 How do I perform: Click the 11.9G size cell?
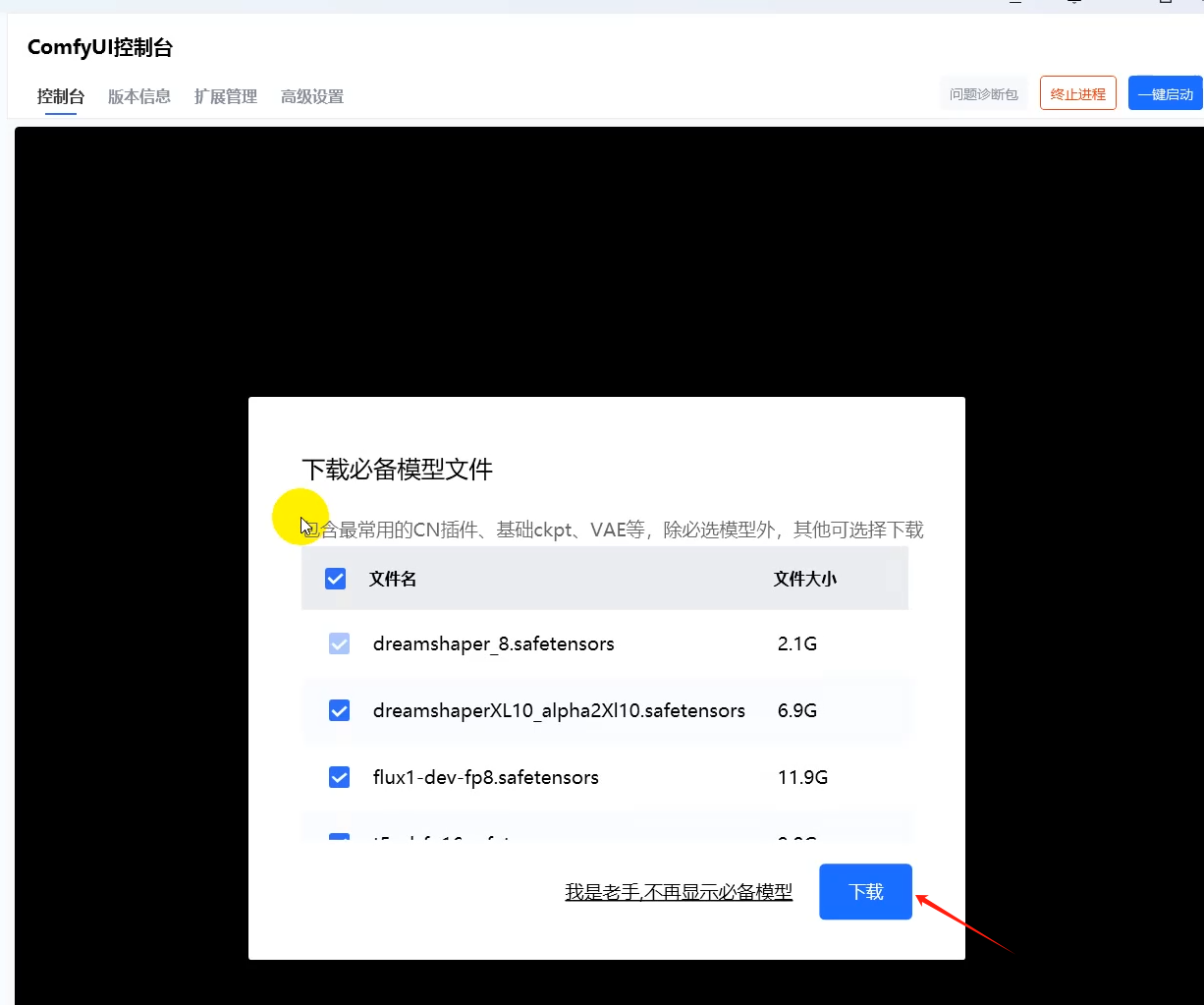pyautogui.click(x=802, y=777)
